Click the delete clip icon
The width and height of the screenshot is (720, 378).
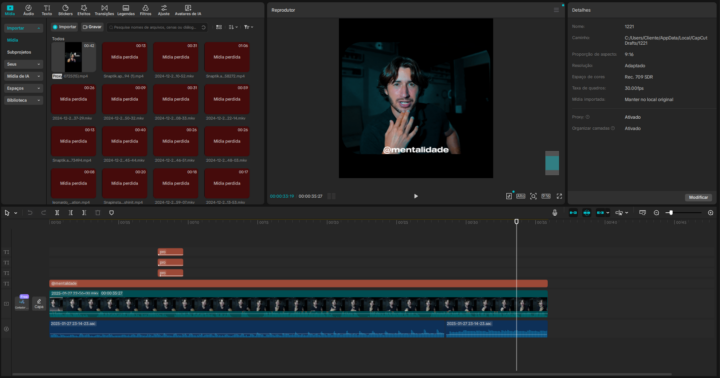(x=98, y=213)
